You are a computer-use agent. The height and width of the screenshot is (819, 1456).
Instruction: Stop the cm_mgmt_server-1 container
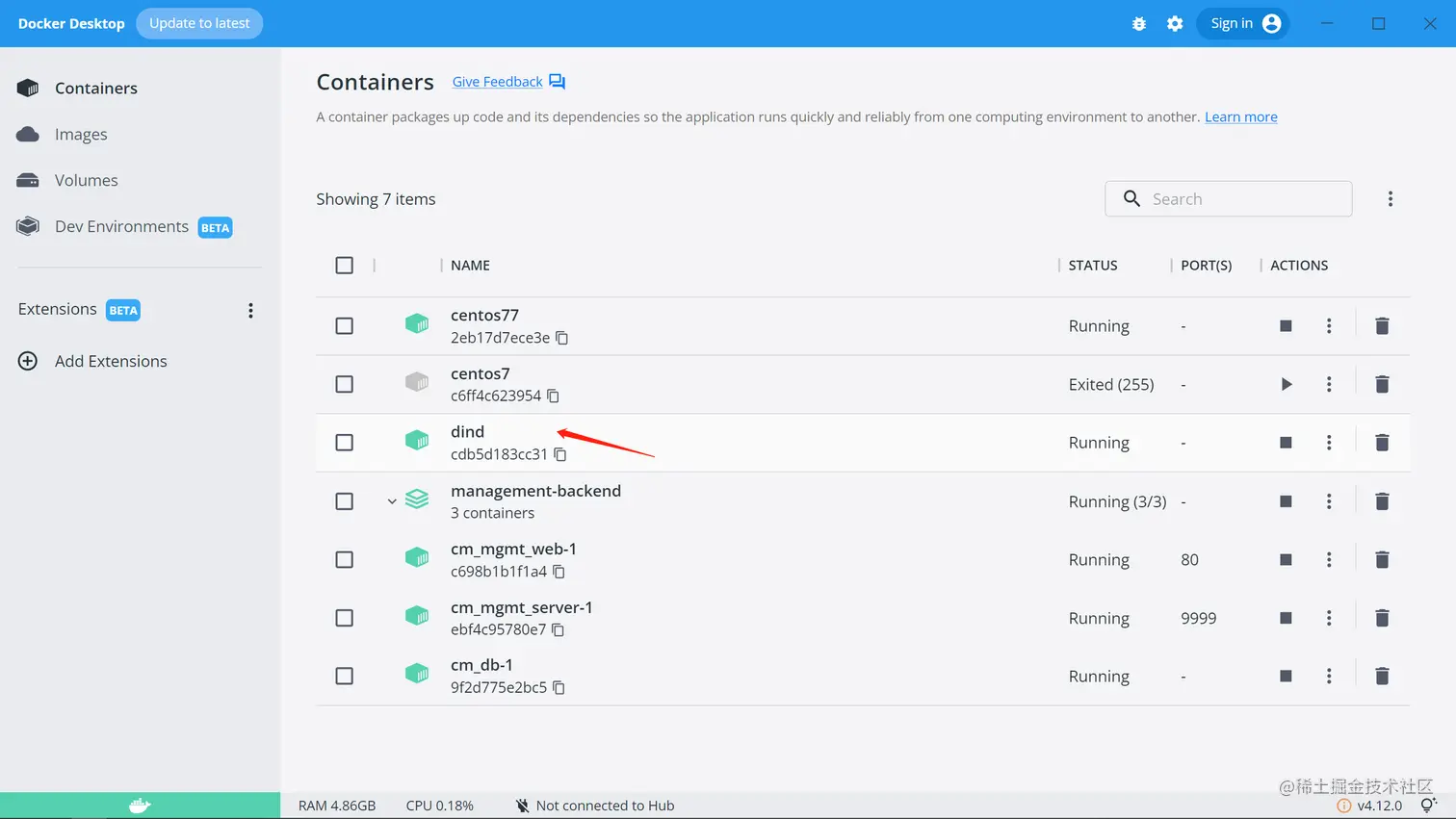click(1286, 618)
